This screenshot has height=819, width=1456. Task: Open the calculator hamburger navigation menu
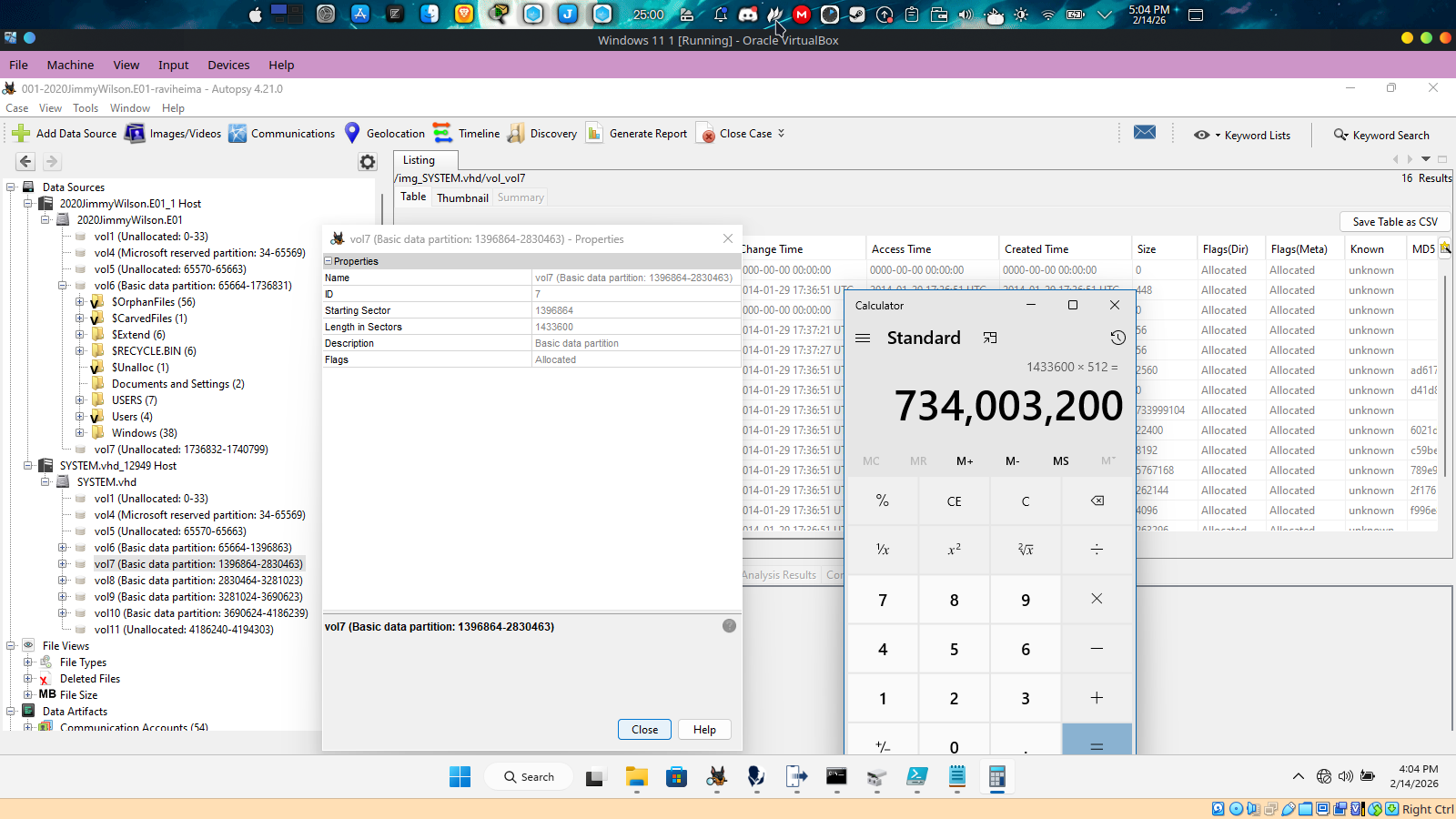[x=863, y=338]
